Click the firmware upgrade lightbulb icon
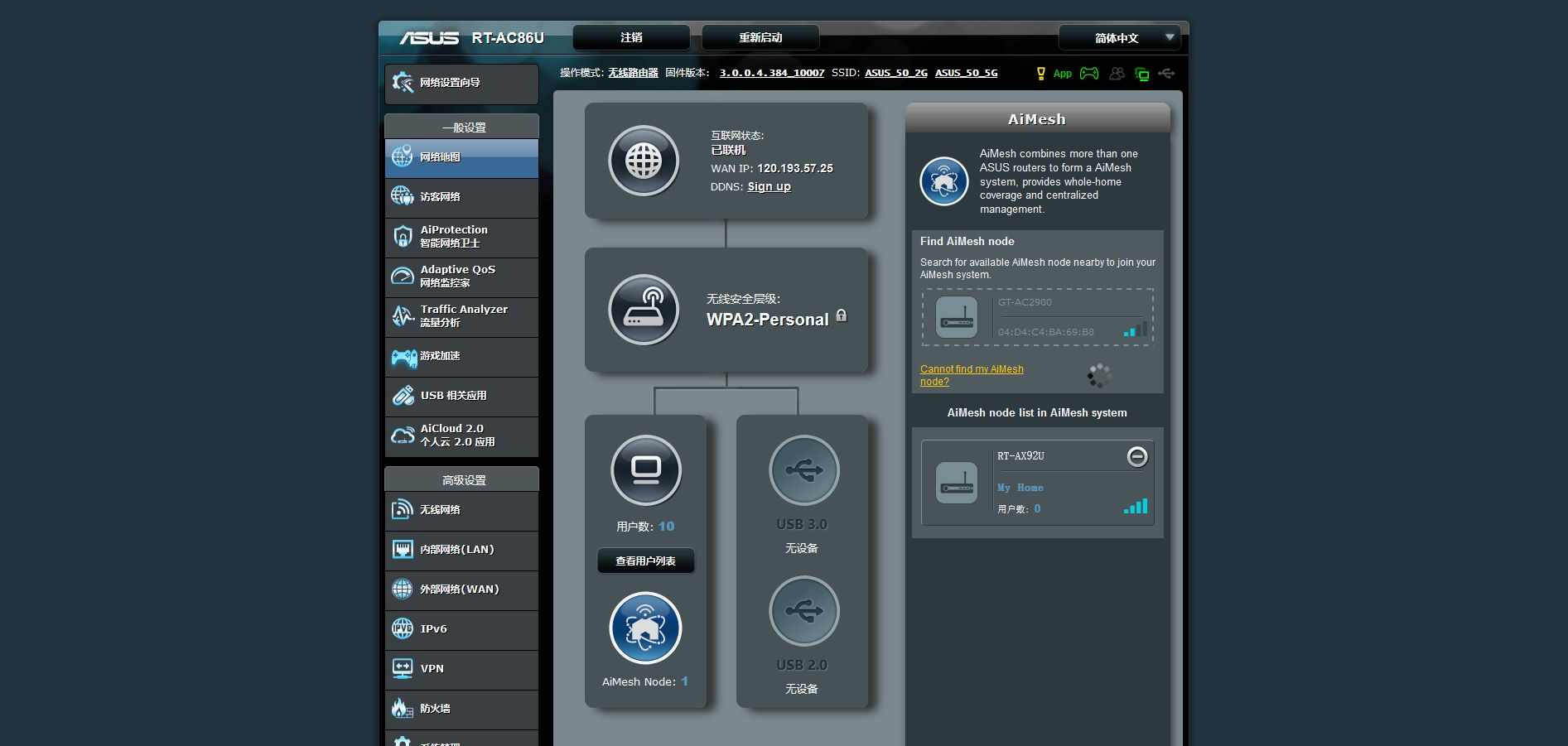The image size is (1568, 746). pos(1041,74)
